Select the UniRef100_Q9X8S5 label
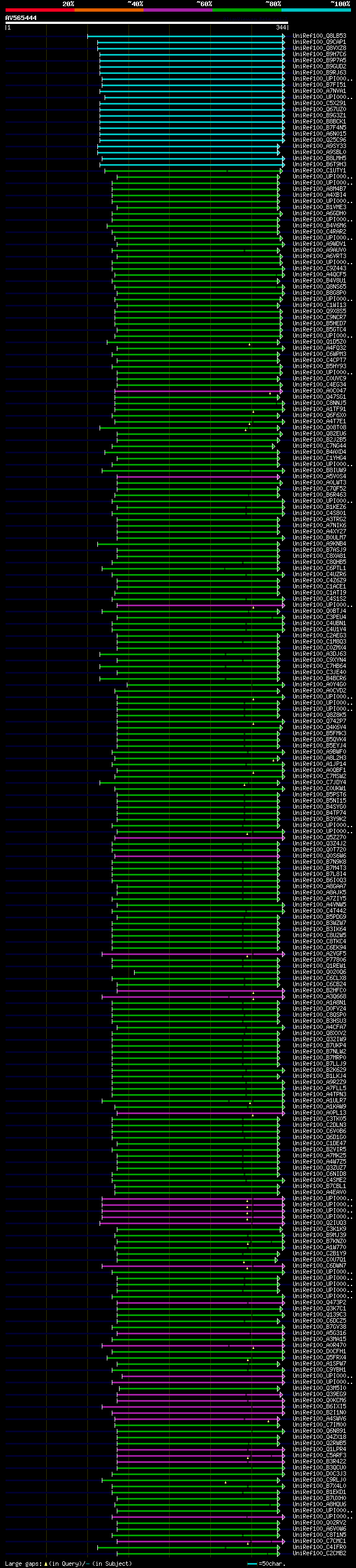The height and width of the screenshot is (1568, 356). point(319,311)
